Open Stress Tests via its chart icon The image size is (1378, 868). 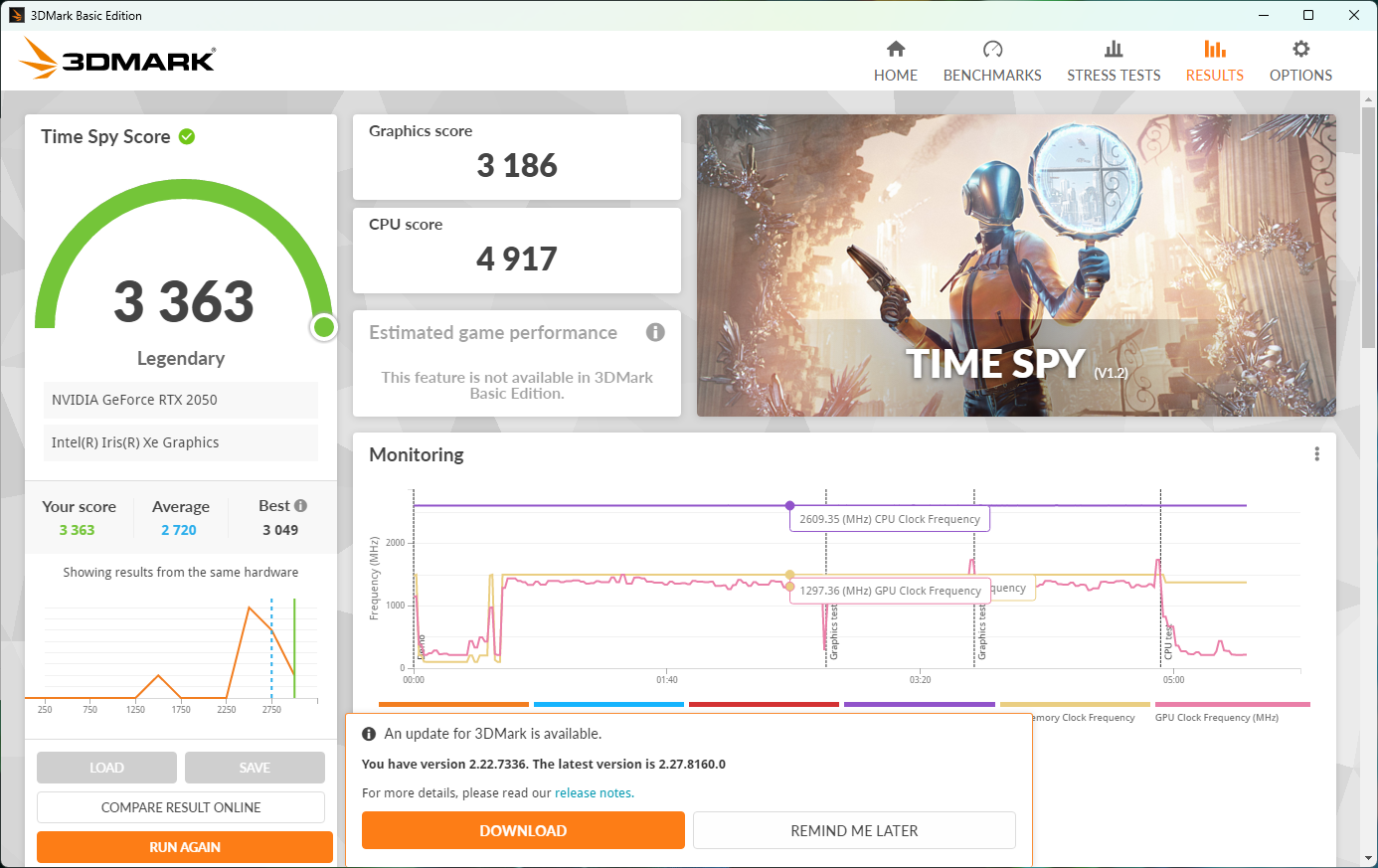point(1114,49)
